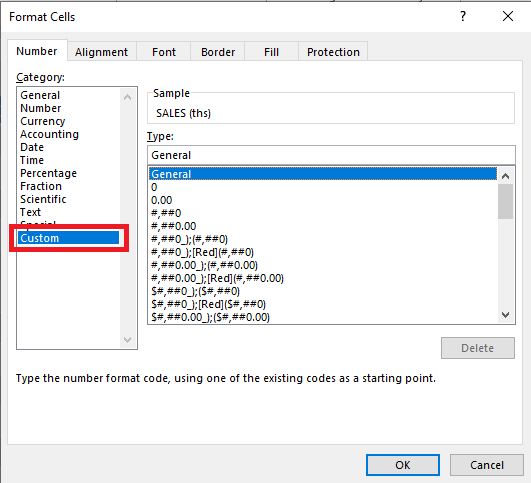Click the type list scrollbar thumb

click(506, 202)
